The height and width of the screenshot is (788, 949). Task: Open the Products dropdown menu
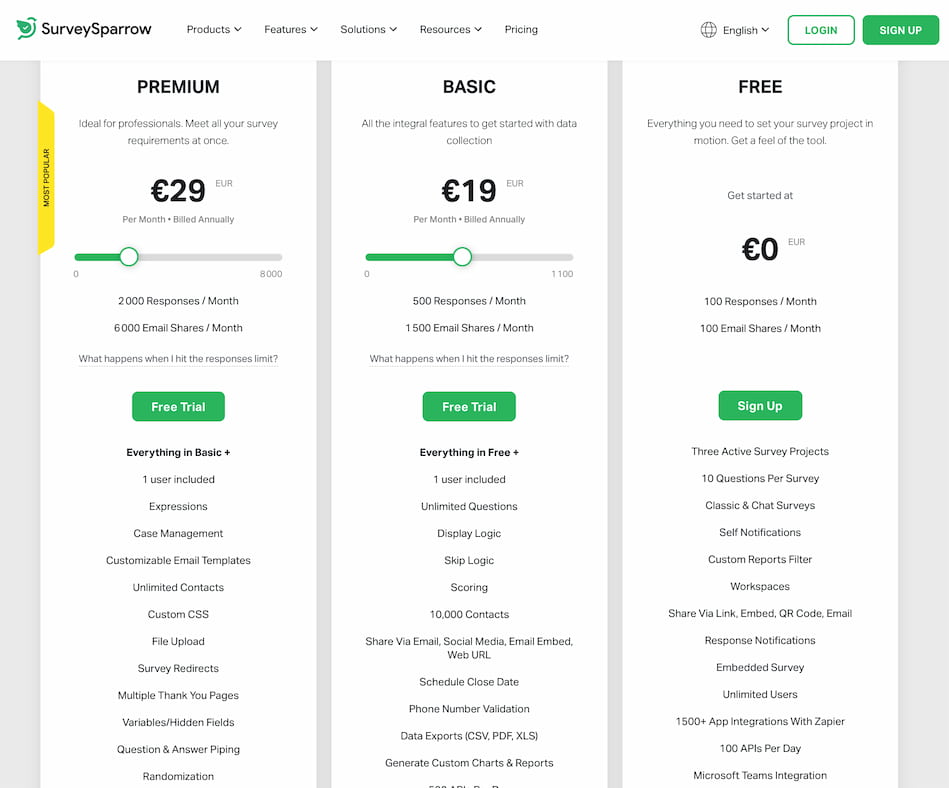click(213, 30)
